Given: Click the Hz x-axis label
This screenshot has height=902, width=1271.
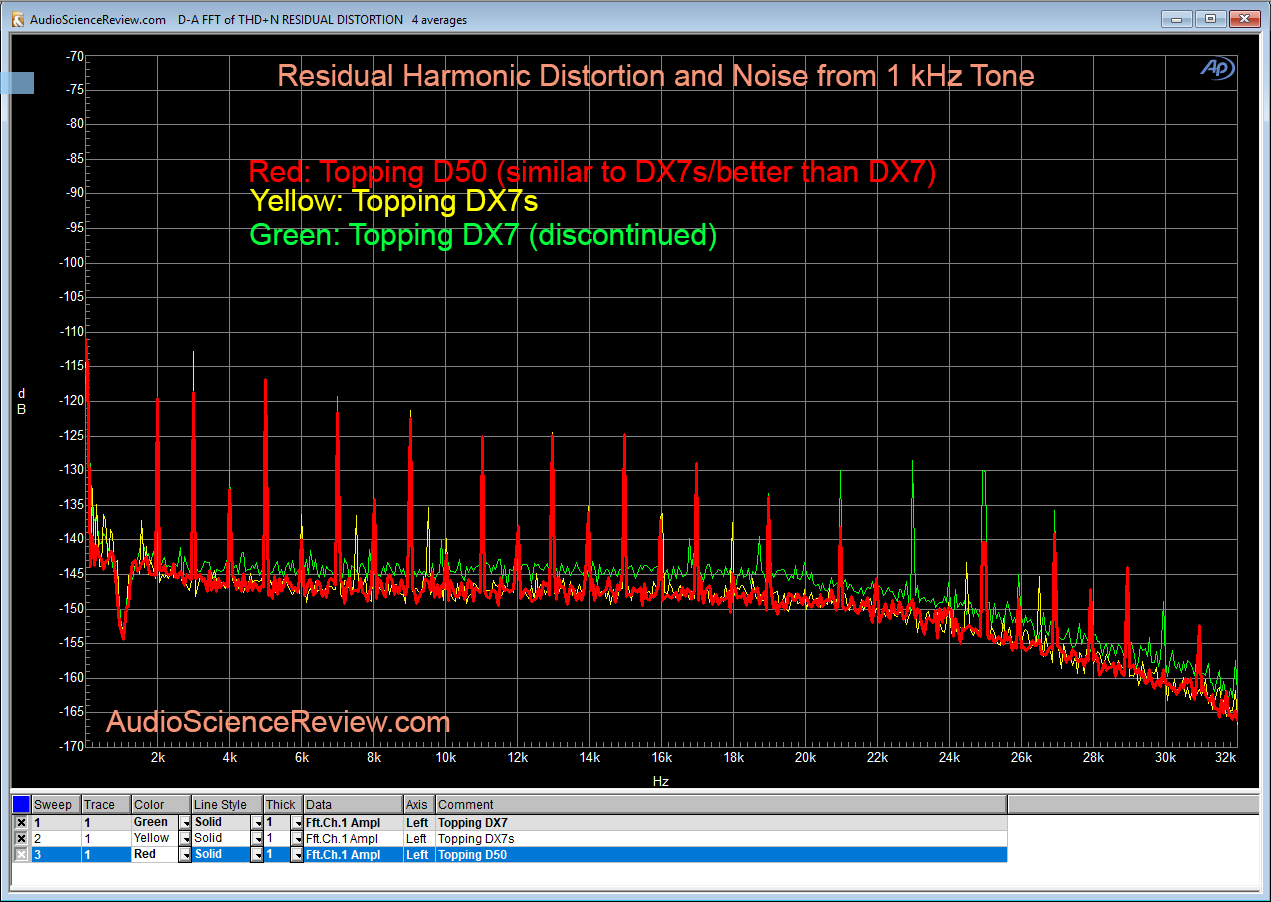Looking at the screenshot, I should (660, 781).
